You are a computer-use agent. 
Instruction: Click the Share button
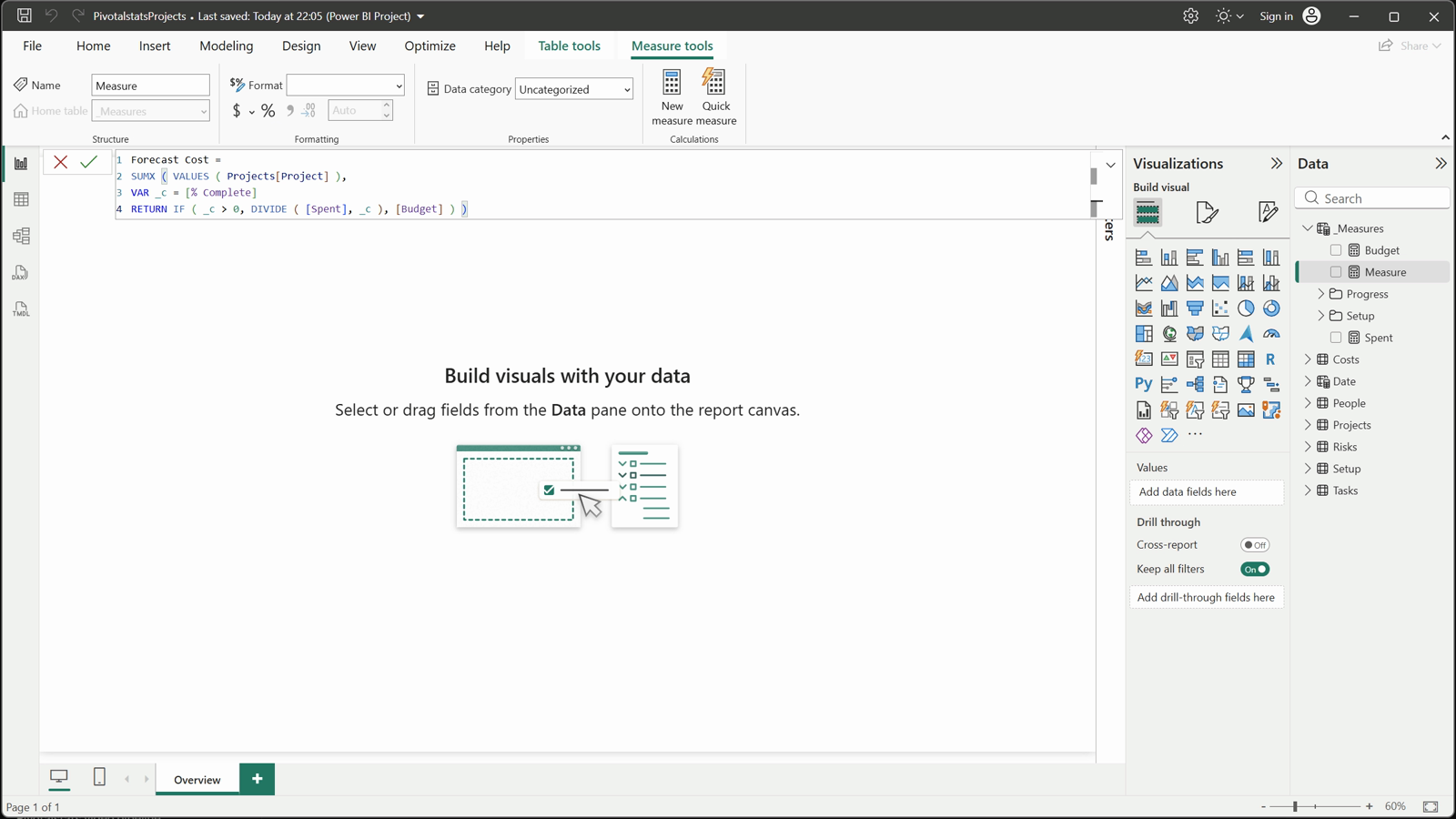point(1410,45)
